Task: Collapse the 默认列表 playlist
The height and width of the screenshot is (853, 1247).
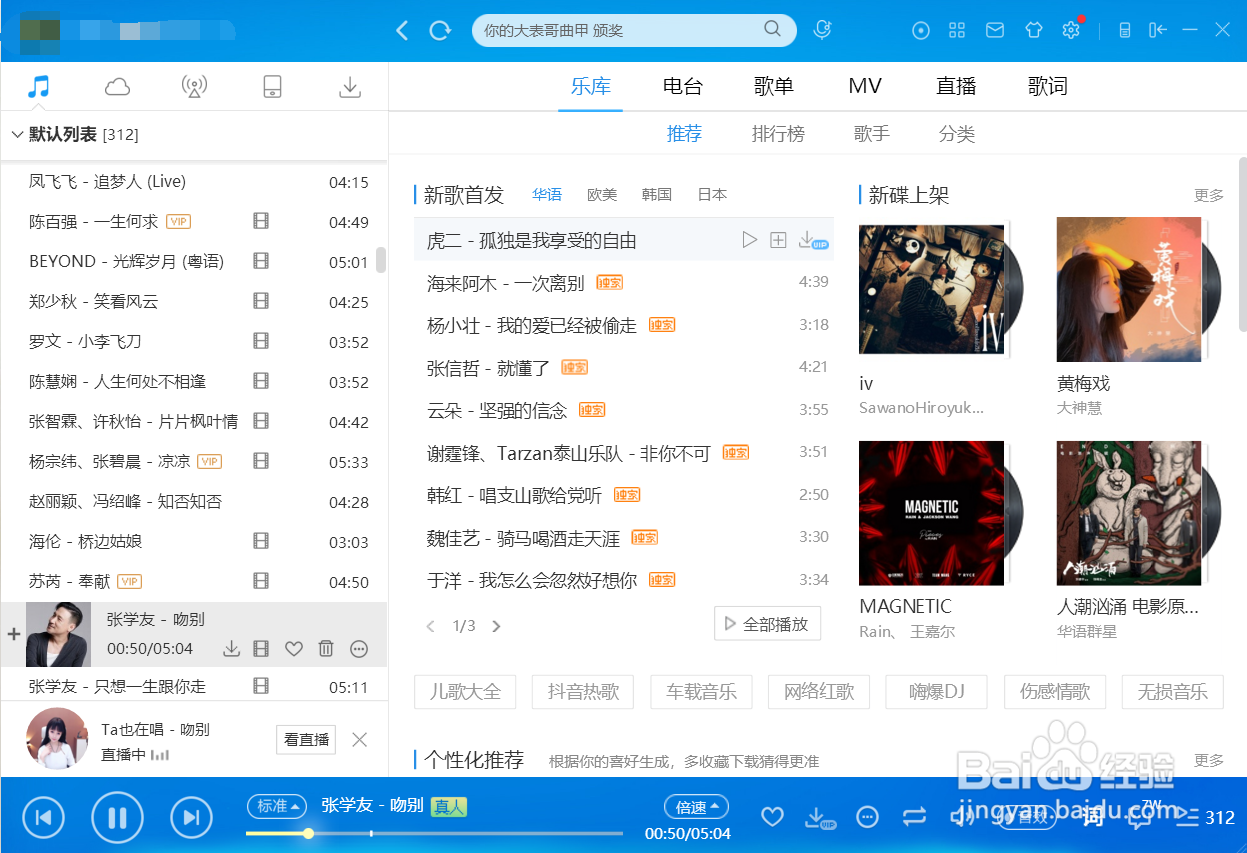Action: point(17,134)
